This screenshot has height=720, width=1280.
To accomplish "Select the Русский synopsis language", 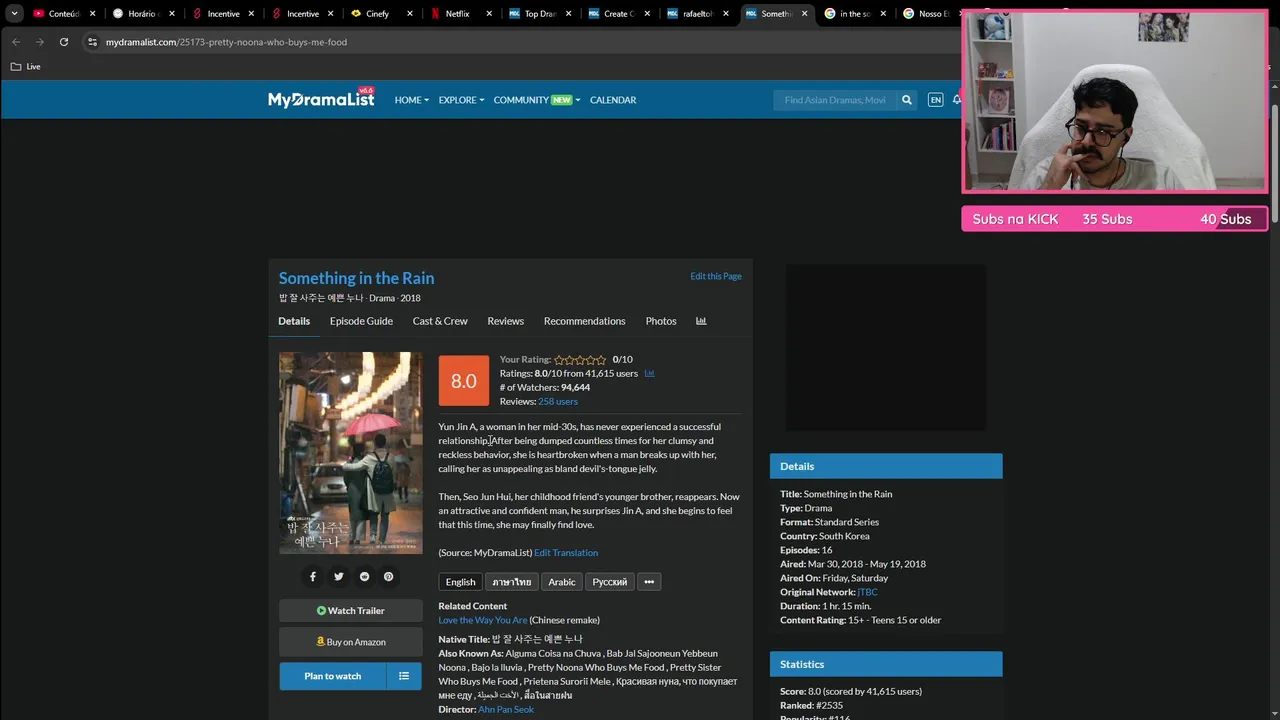I will click(610, 582).
